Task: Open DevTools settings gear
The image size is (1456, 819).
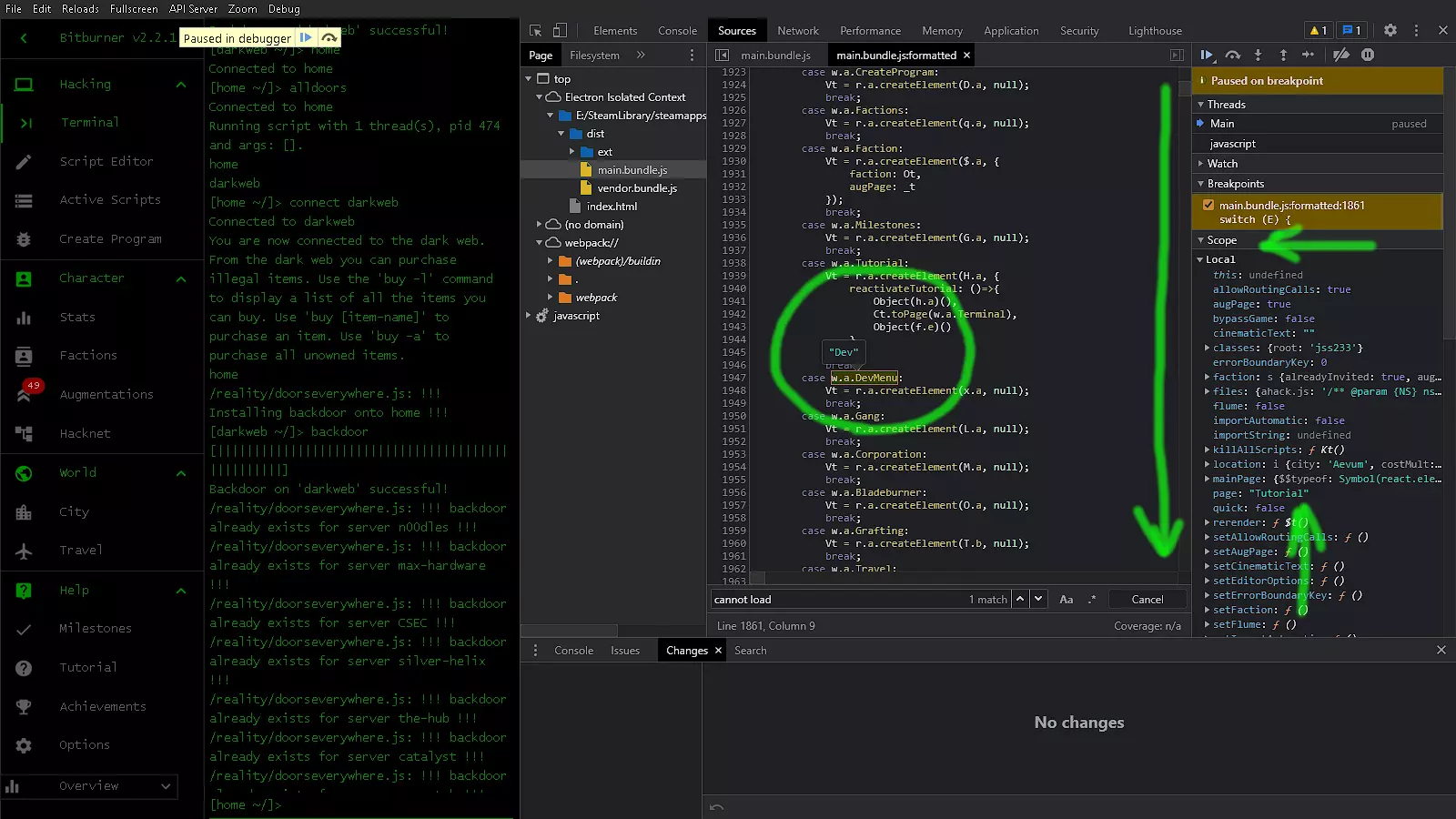Action: coord(1390,31)
